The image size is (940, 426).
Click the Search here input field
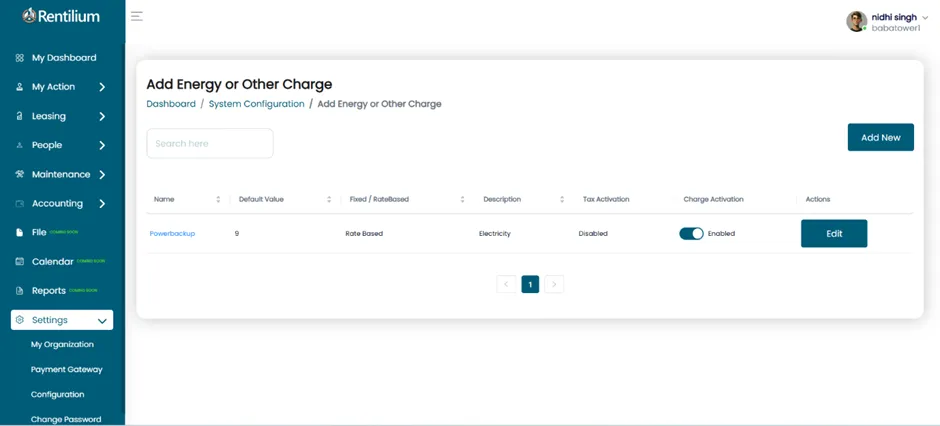[x=210, y=143]
